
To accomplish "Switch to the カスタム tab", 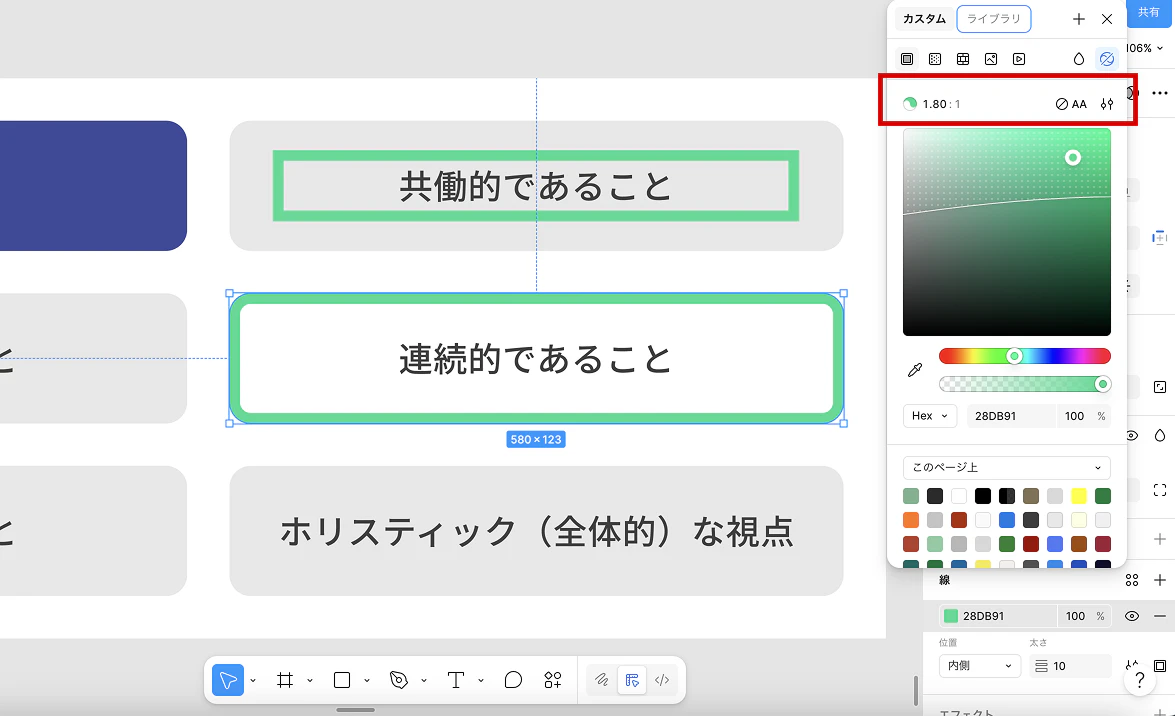I will (924, 19).
